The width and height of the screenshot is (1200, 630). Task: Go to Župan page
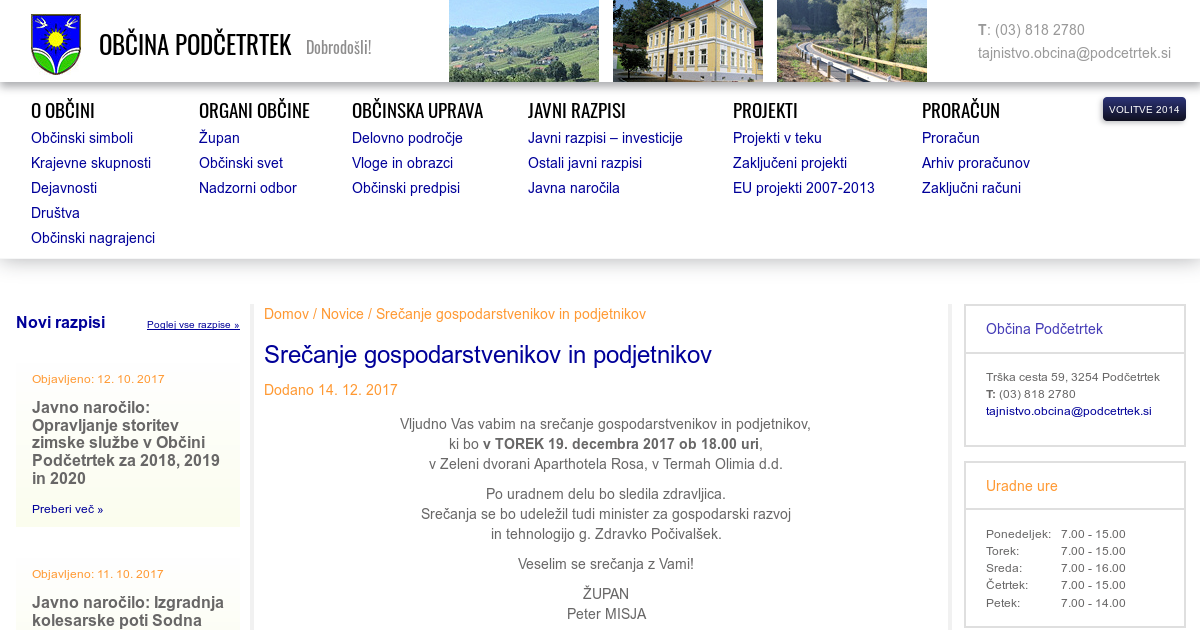click(x=219, y=138)
